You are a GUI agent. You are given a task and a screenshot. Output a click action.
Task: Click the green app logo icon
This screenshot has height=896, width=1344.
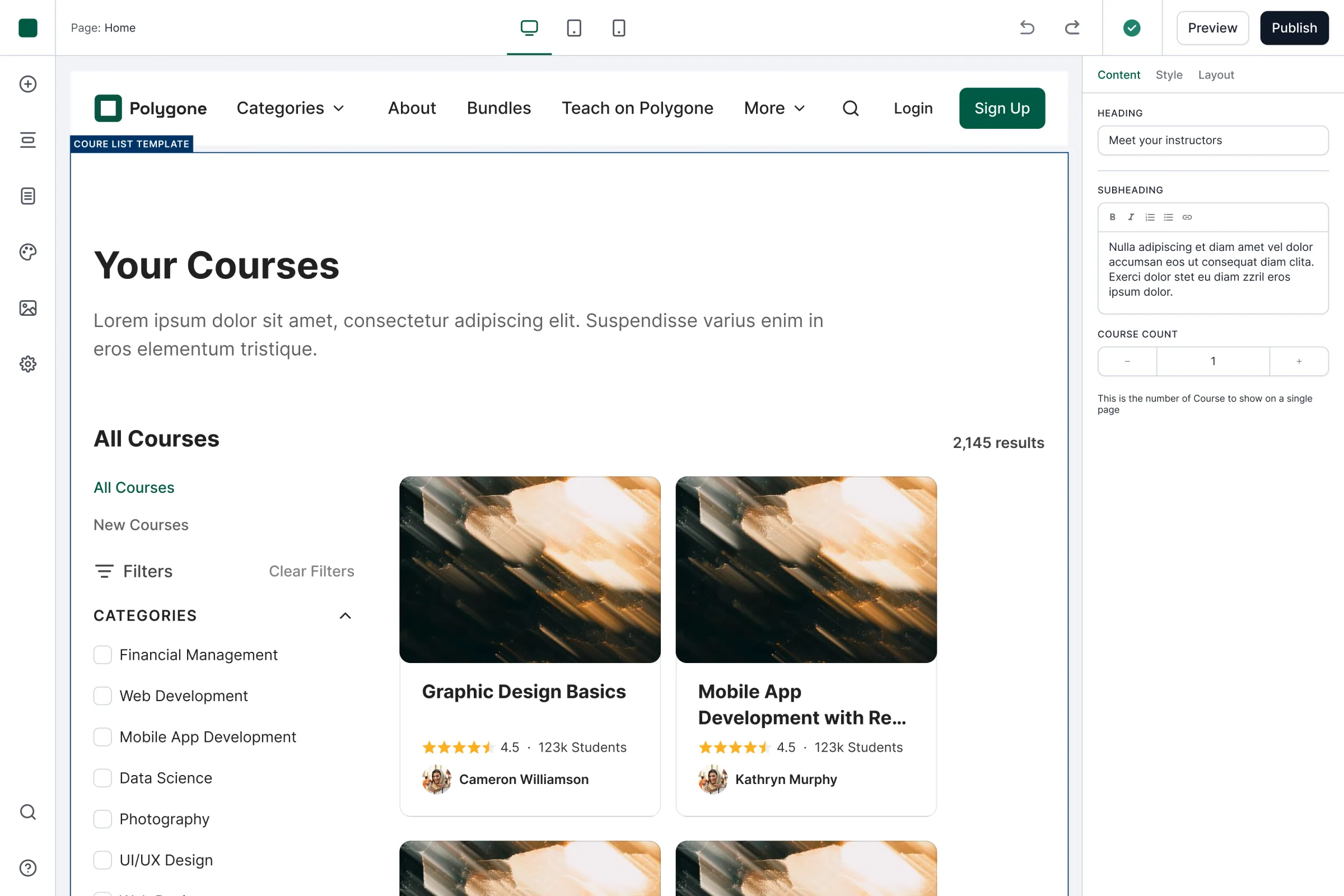(x=27, y=27)
